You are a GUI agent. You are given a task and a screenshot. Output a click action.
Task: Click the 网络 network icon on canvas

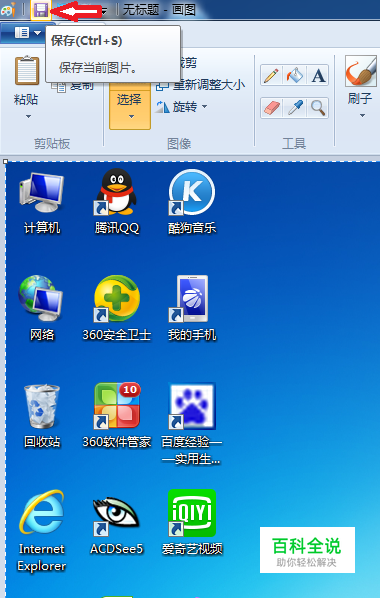pos(41,299)
